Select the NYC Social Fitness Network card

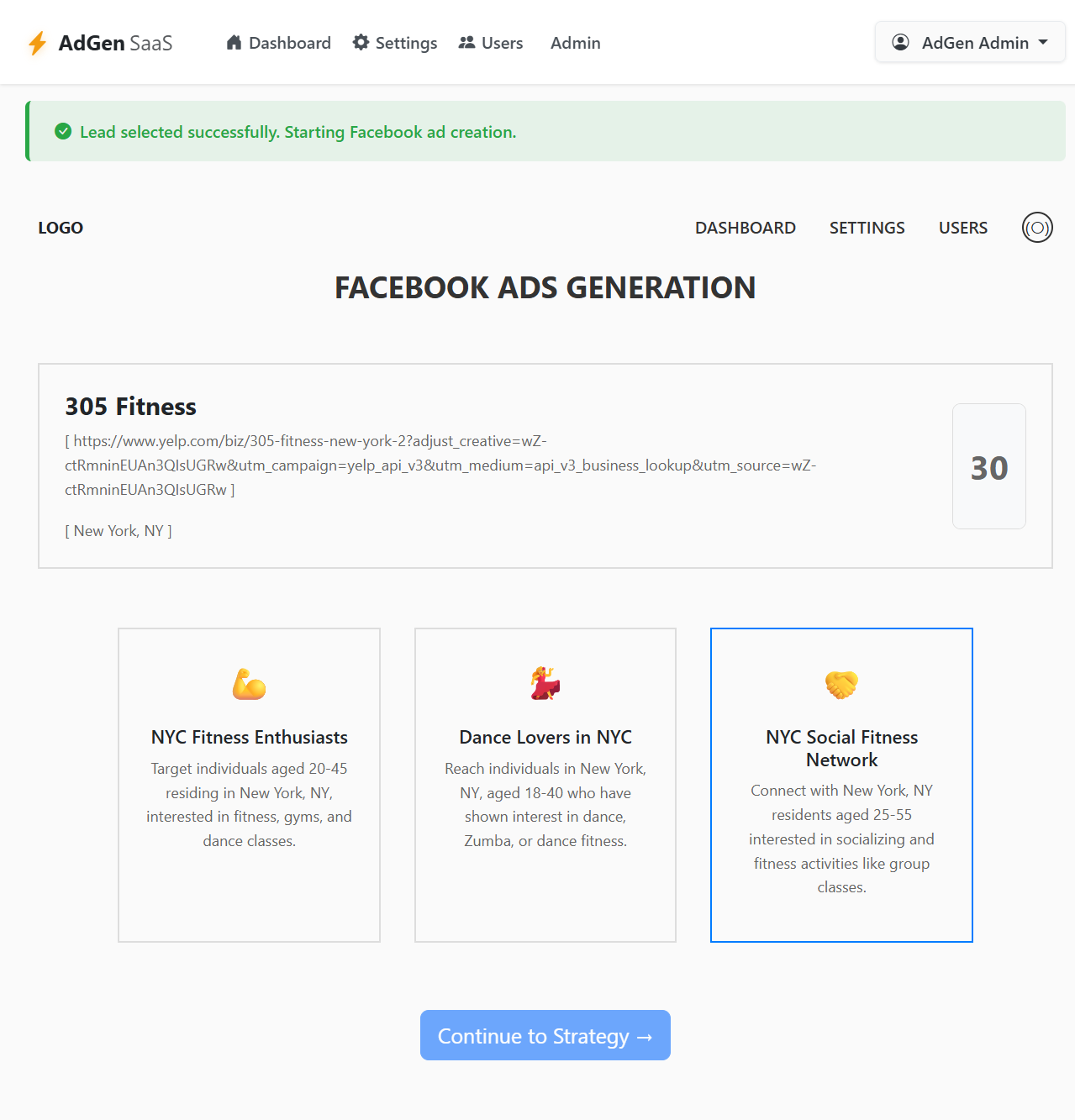pyautogui.click(x=841, y=785)
